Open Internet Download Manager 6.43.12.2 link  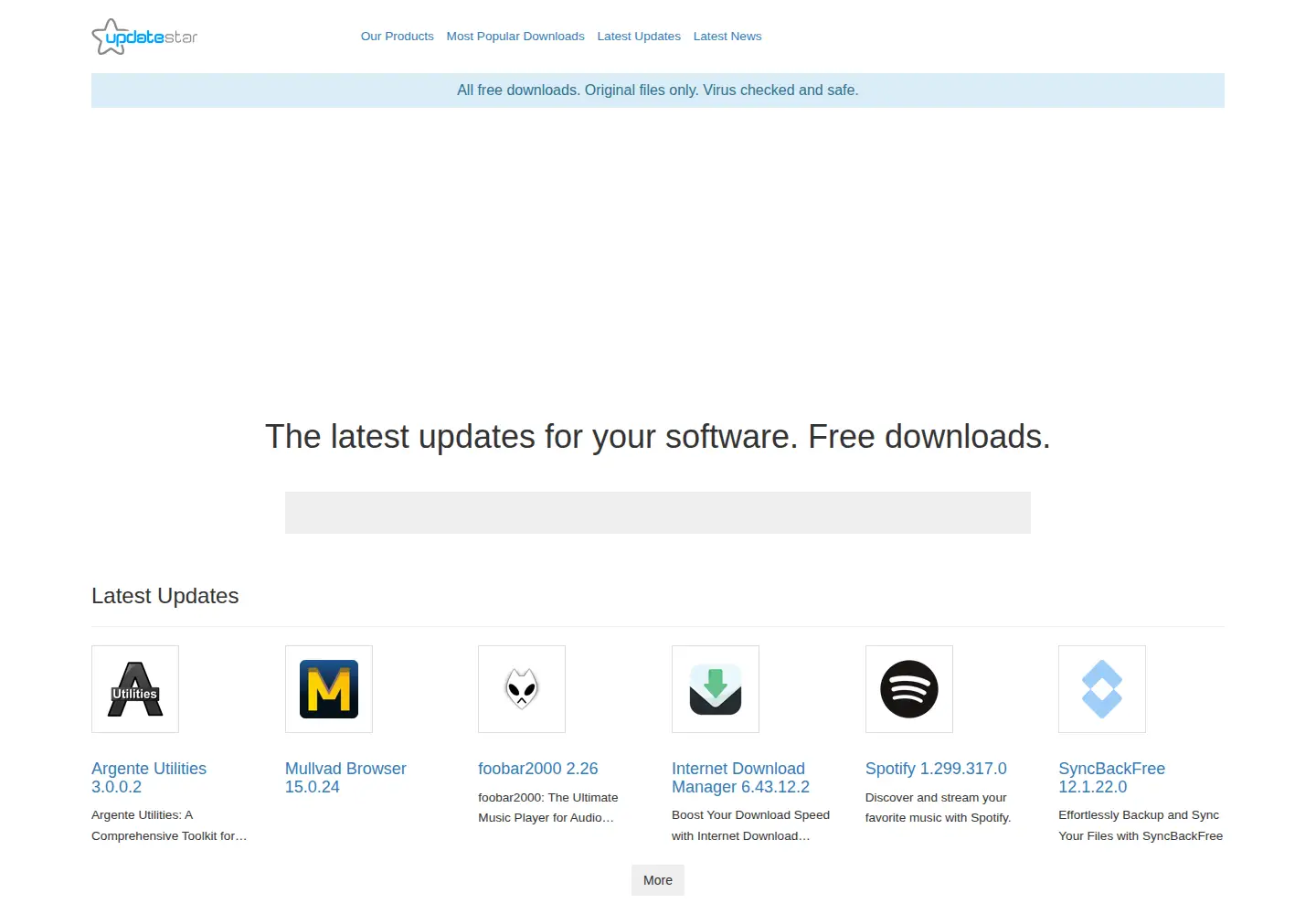740,778
